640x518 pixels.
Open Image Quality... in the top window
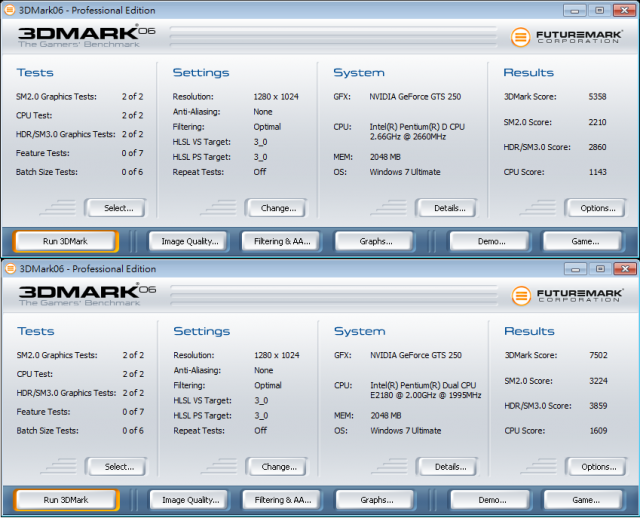pyautogui.click(x=189, y=241)
